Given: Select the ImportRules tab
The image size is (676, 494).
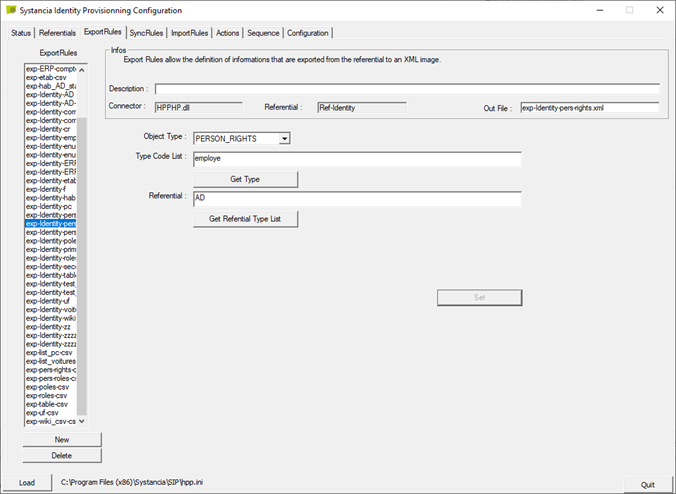Looking at the screenshot, I should (x=189, y=33).
